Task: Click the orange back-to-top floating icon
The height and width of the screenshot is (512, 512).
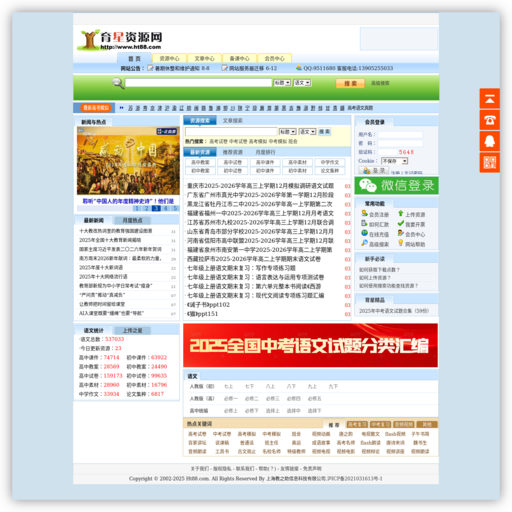Action: click(x=489, y=99)
